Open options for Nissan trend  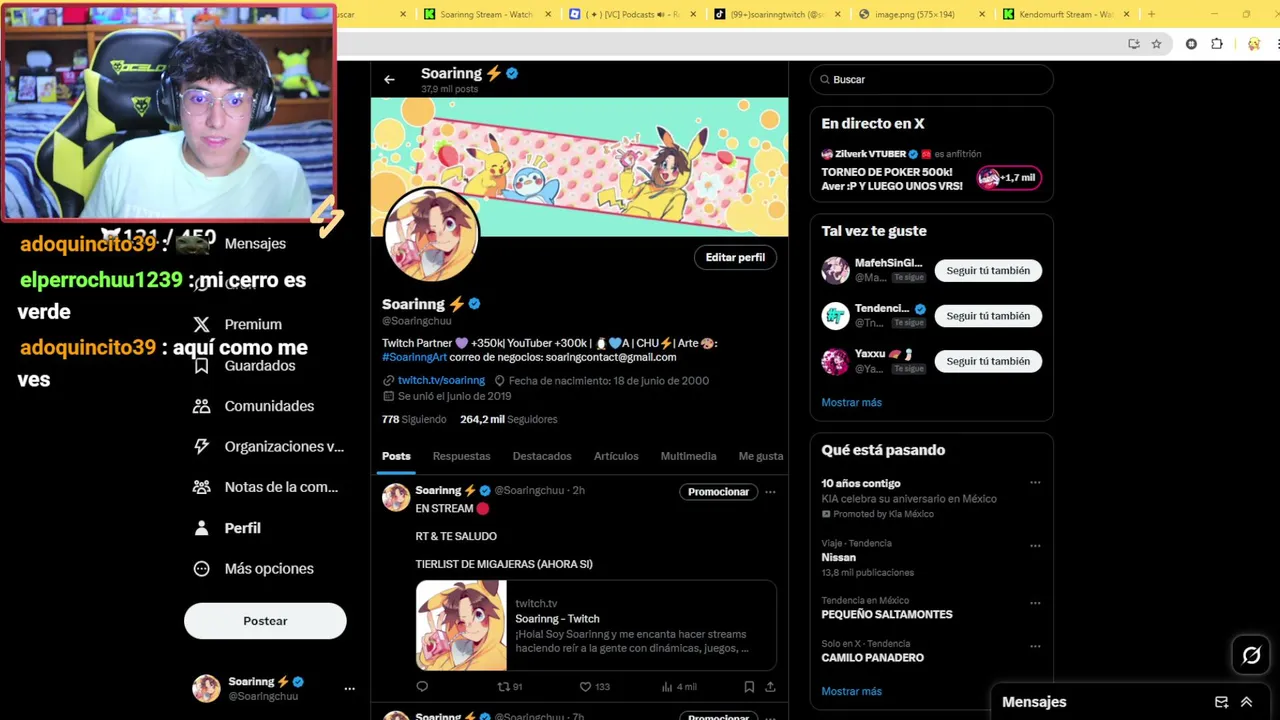click(1035, 546)
